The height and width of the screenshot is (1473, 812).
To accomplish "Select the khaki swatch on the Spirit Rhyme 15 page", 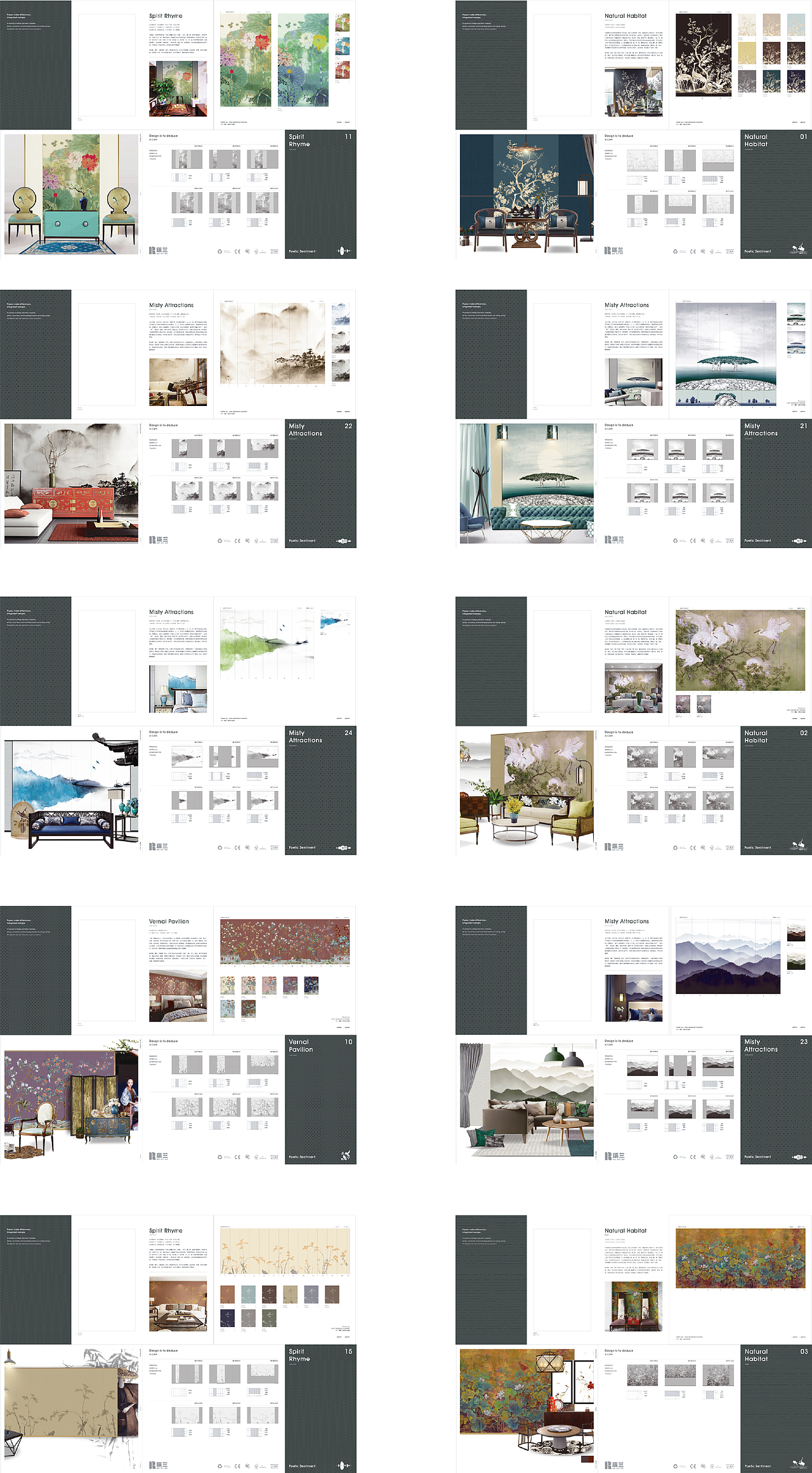I will [x=290, y=1293].
